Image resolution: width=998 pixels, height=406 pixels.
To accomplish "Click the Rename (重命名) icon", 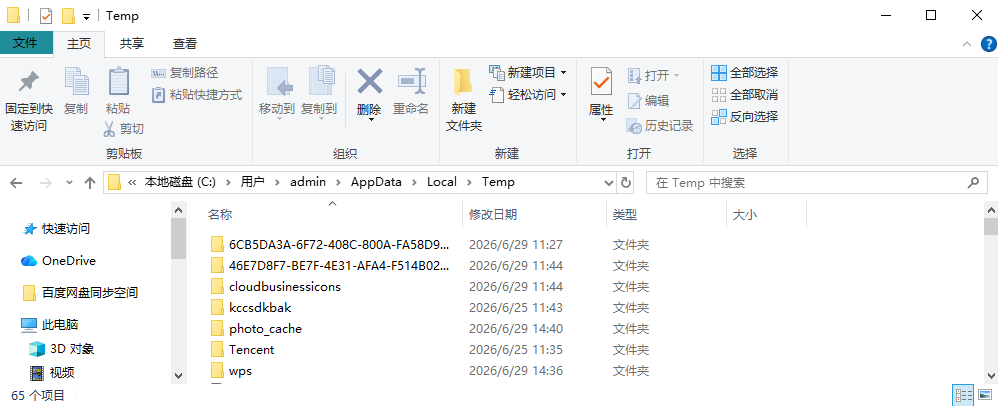I will click(411, 81).
